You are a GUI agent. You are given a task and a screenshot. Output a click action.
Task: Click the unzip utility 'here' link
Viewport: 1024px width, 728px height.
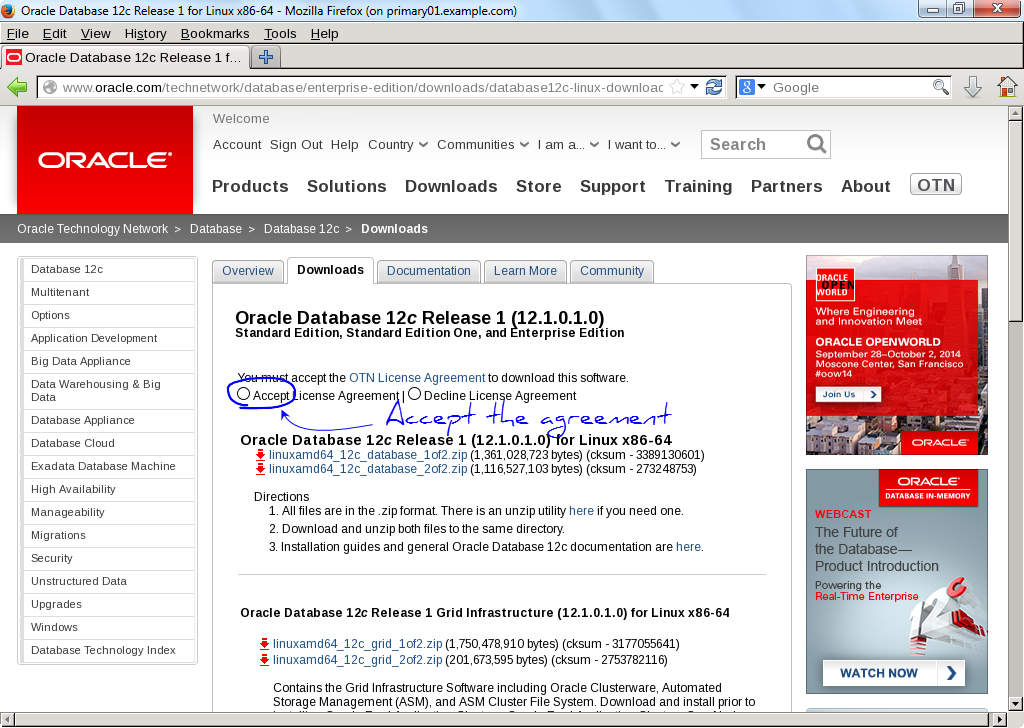pyautogui.click(x=581, y=511)
